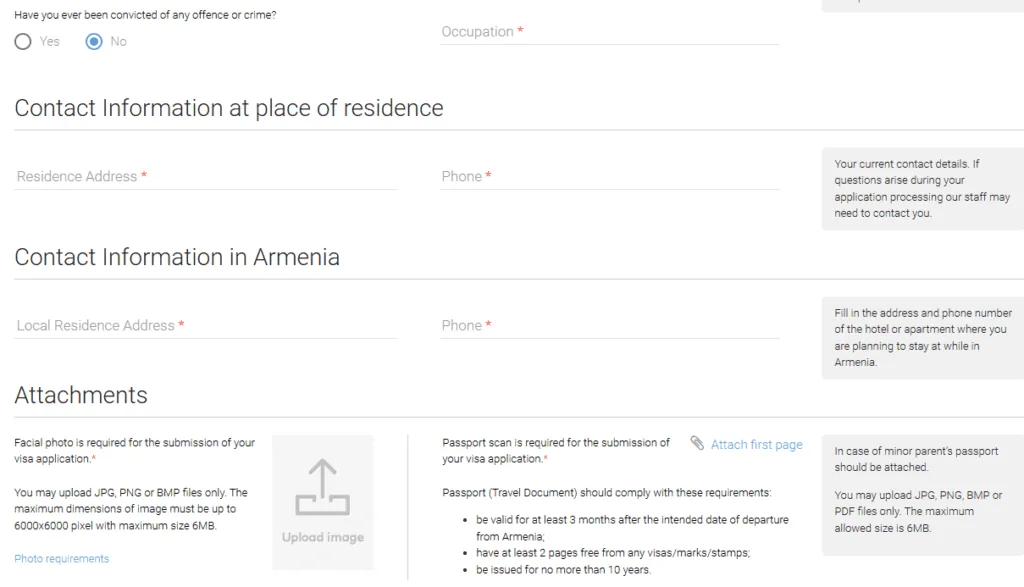Click Contact Information at place of residence heading
The width and height of the screenshot is (1024, 587).
pyautogui.click(x=229, y=108)
